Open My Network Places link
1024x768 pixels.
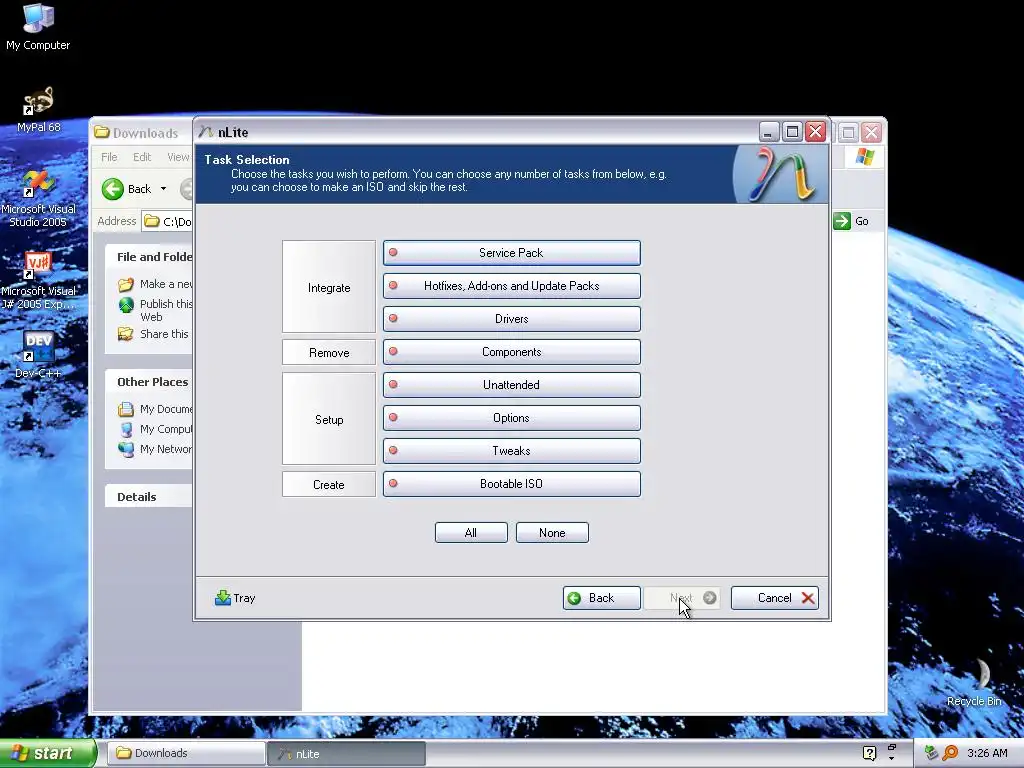point(155,449)
